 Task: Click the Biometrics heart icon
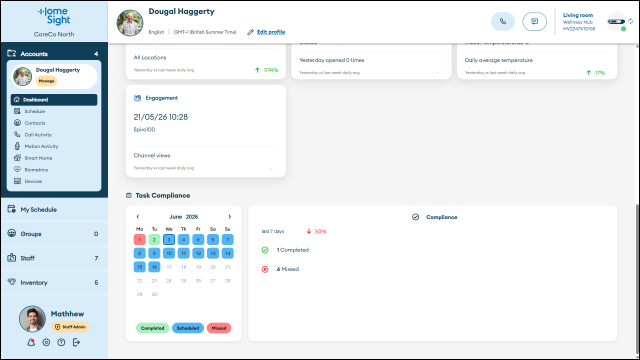[17, 169]
